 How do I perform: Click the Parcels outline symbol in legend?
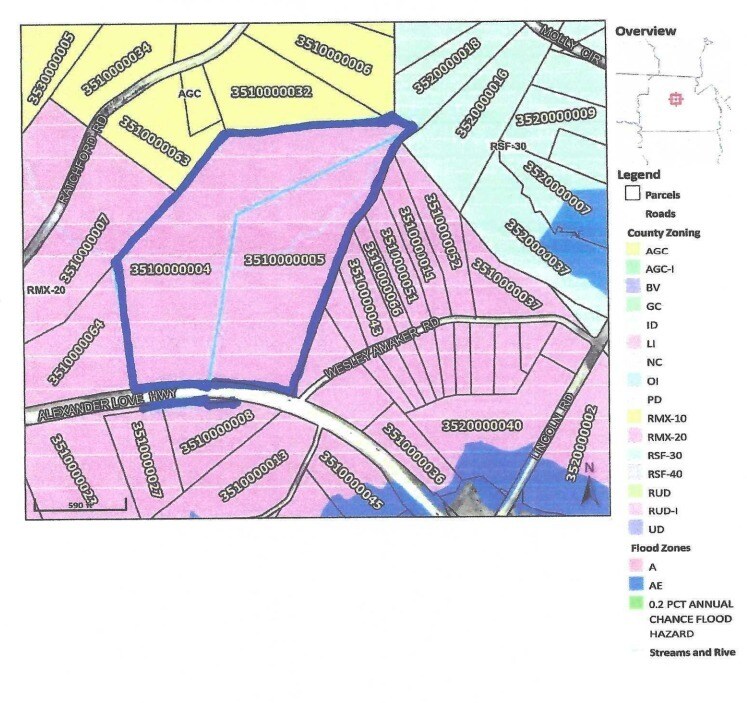point(632,195)
